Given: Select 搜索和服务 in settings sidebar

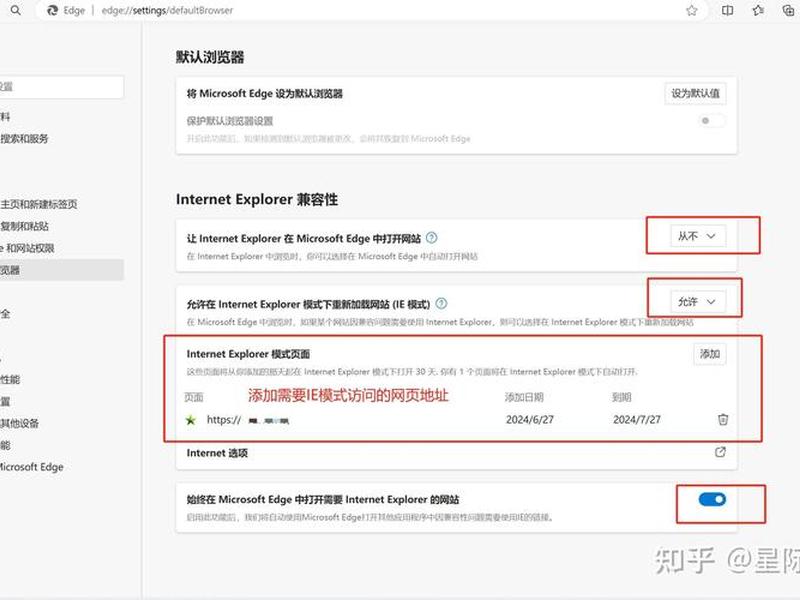Looking at the screenshot, I should click(x=24, y=139).
